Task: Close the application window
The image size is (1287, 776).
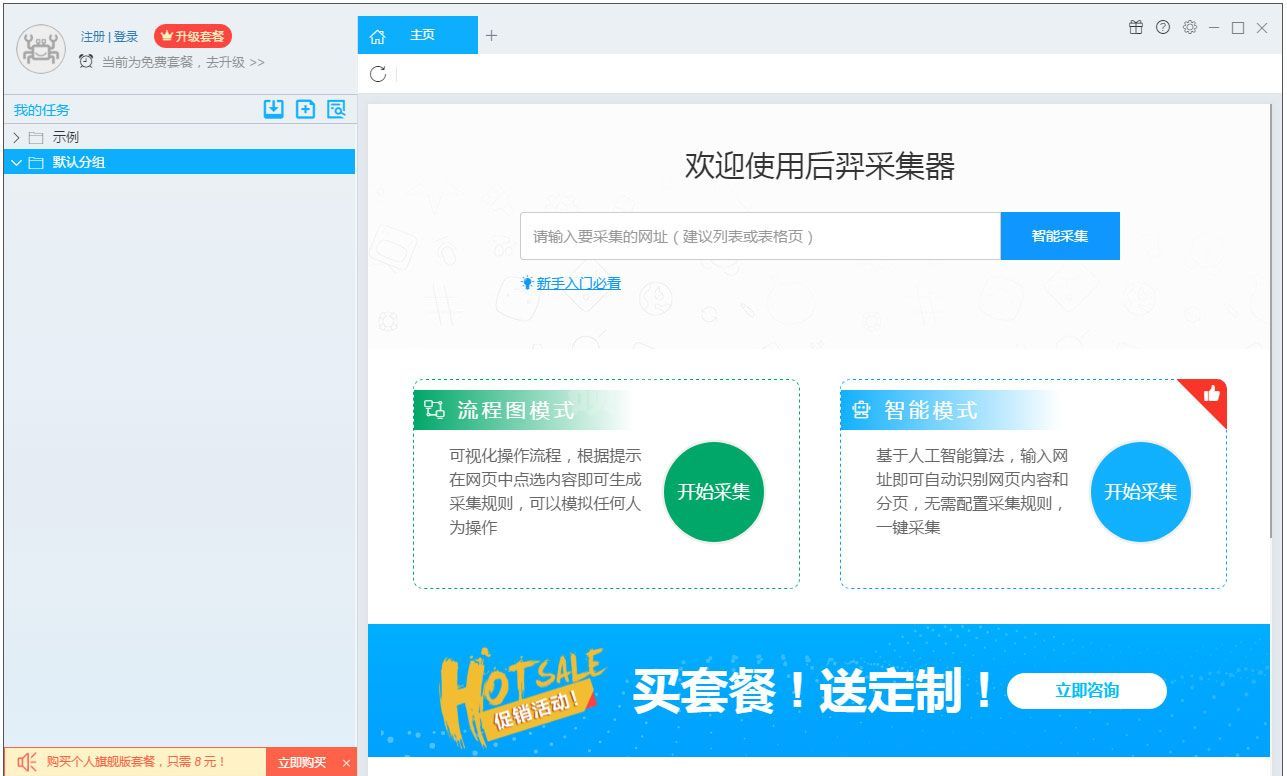Action: tap(1263, 28)
